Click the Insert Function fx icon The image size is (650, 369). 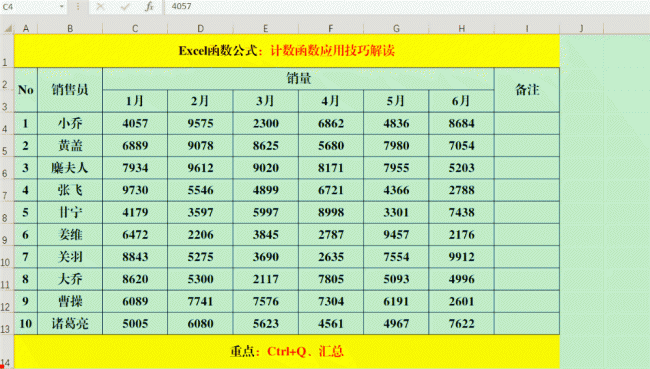149,7
